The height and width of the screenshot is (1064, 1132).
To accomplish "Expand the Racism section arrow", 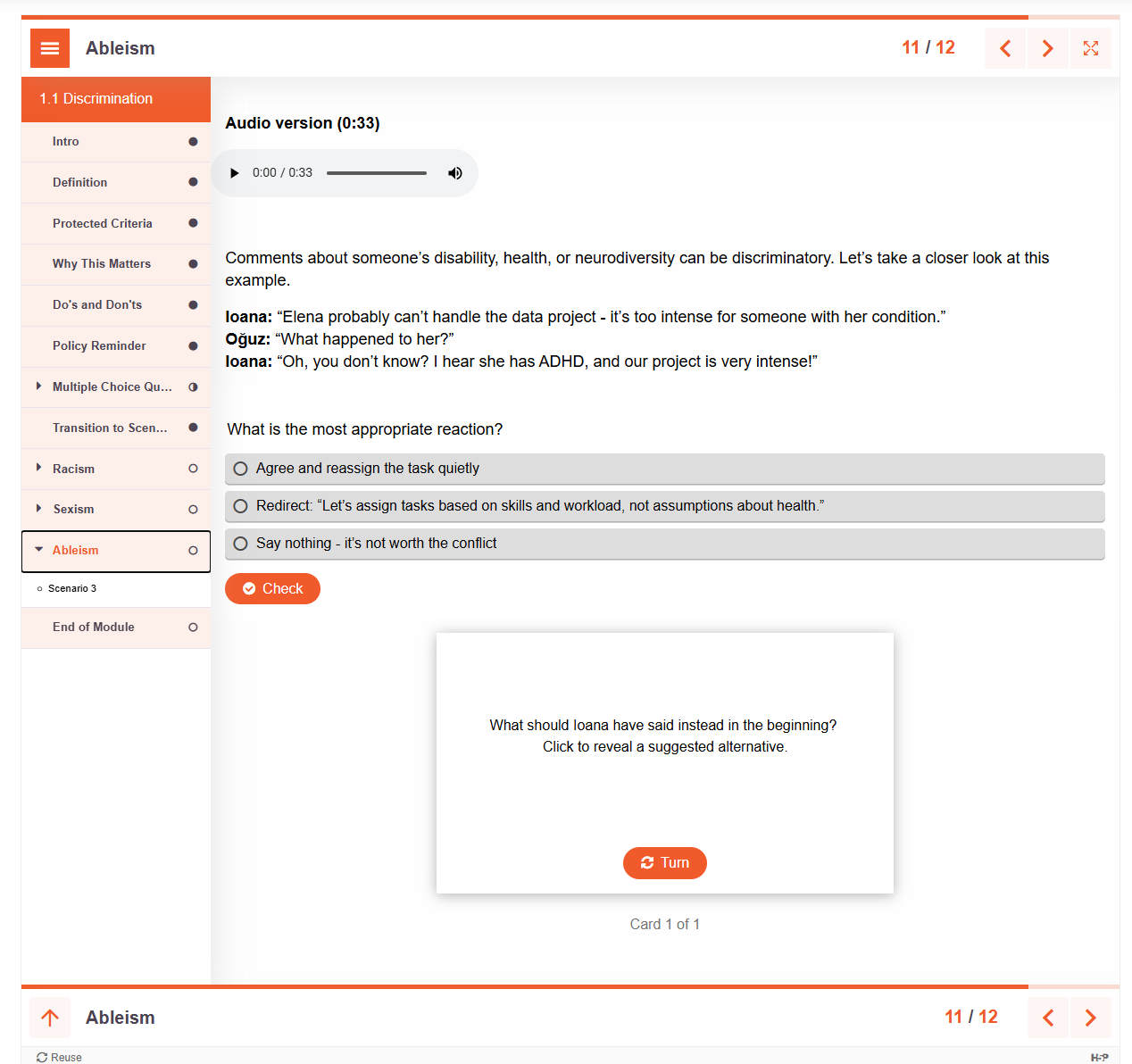I will [x=38, y=468].
